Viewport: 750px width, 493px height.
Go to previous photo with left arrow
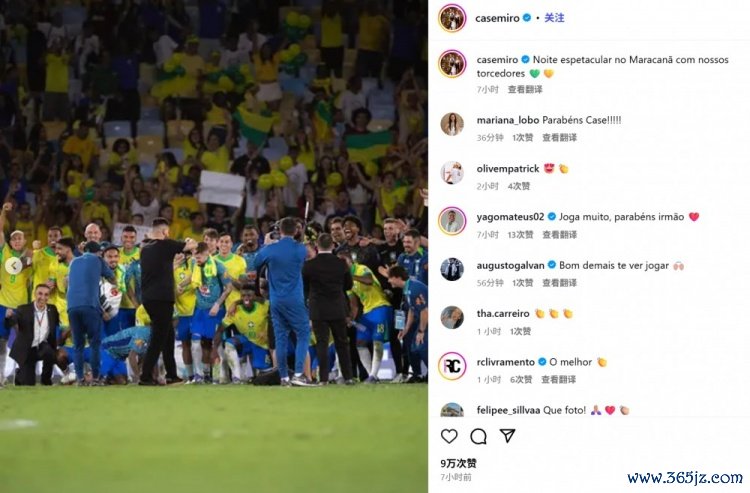(x=14, y=266)
